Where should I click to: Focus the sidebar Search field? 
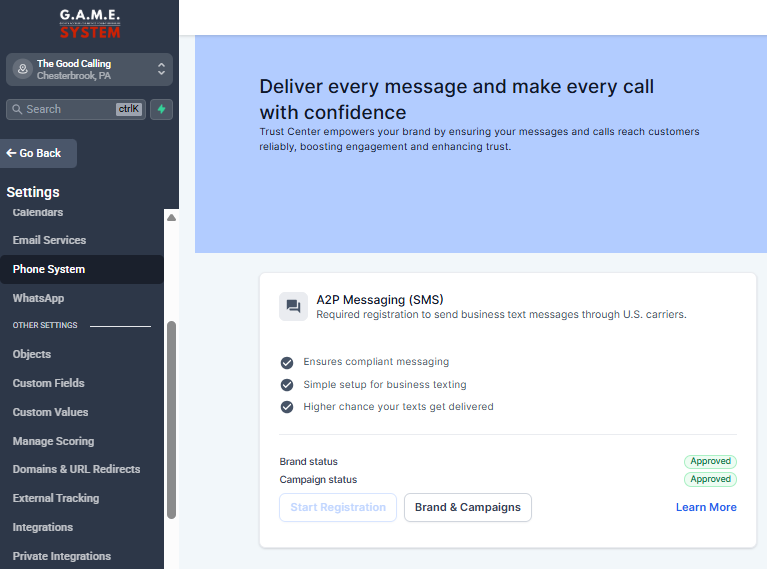pyautogui.click(x=76, y=109)
